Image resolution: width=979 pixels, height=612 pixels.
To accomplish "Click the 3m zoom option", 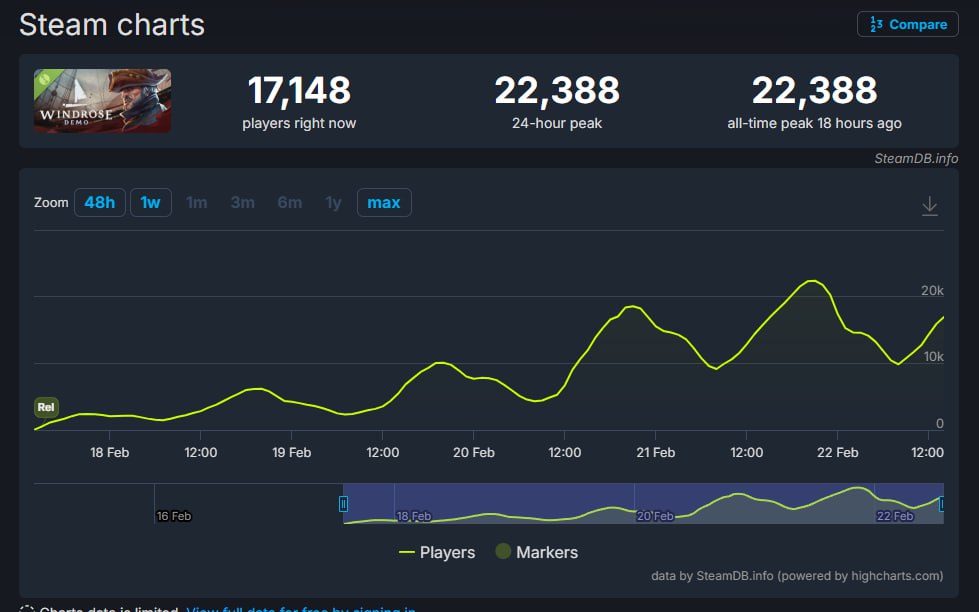I will (243, 203).
